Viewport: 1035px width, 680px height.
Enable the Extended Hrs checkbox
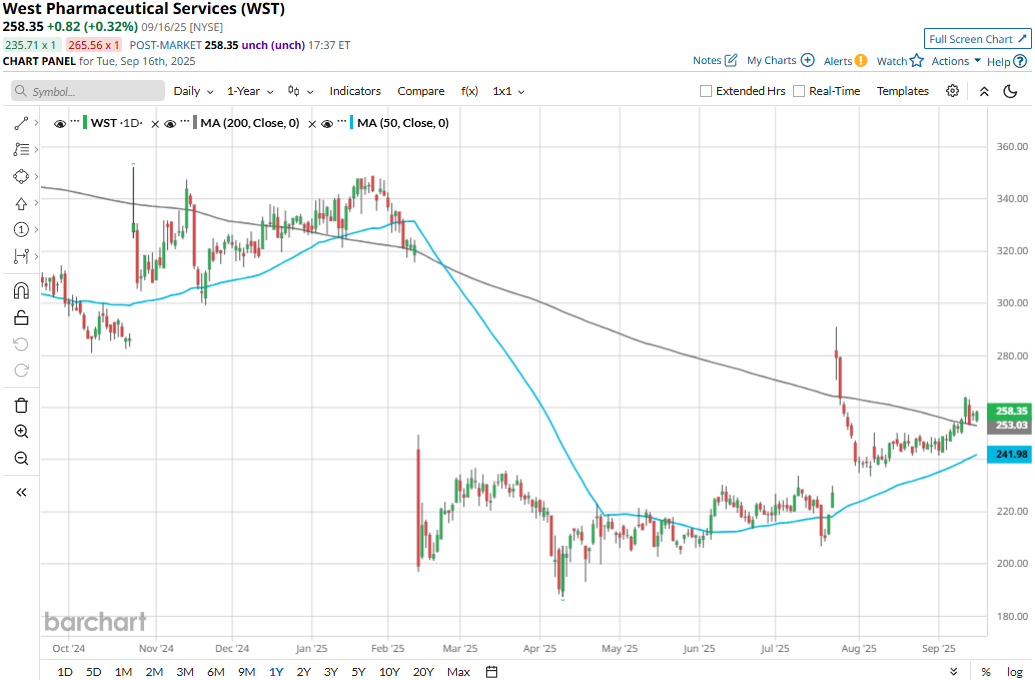[706, 91]
